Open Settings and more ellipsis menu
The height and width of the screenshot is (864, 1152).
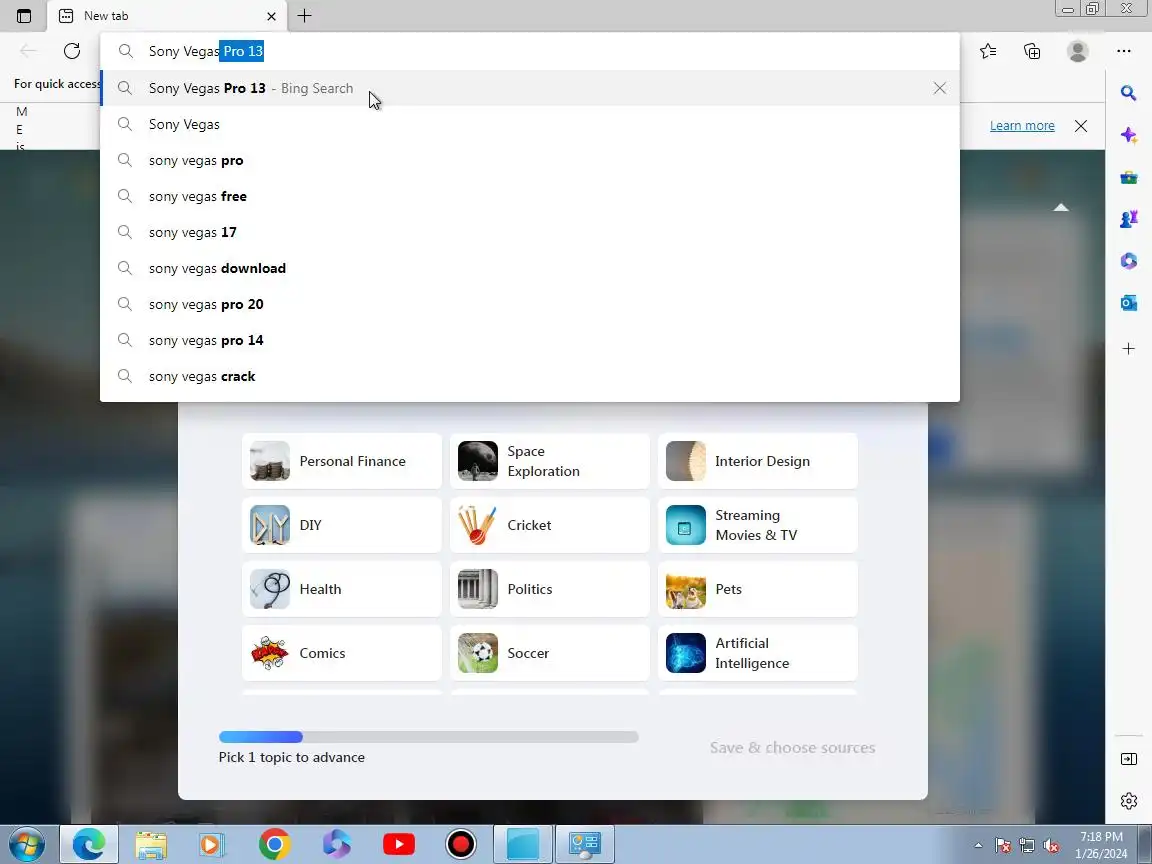coord(1123,51)
